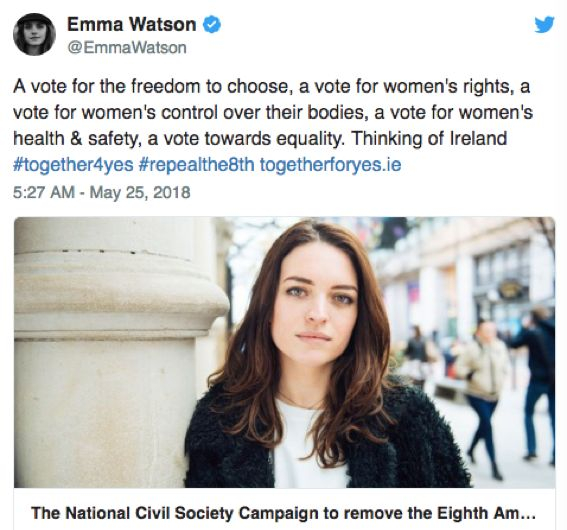The height and width of the screenshot is (530, 567).
Task: Open the link card preview photo
Action: pos(285,352)
